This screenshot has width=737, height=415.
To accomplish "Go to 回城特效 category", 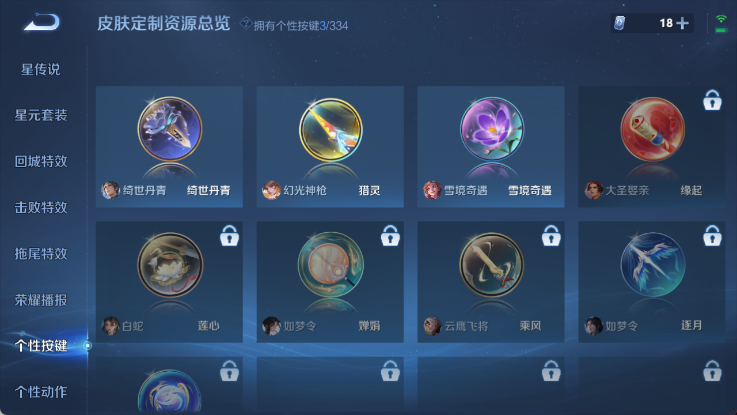I will coord(41,161).
